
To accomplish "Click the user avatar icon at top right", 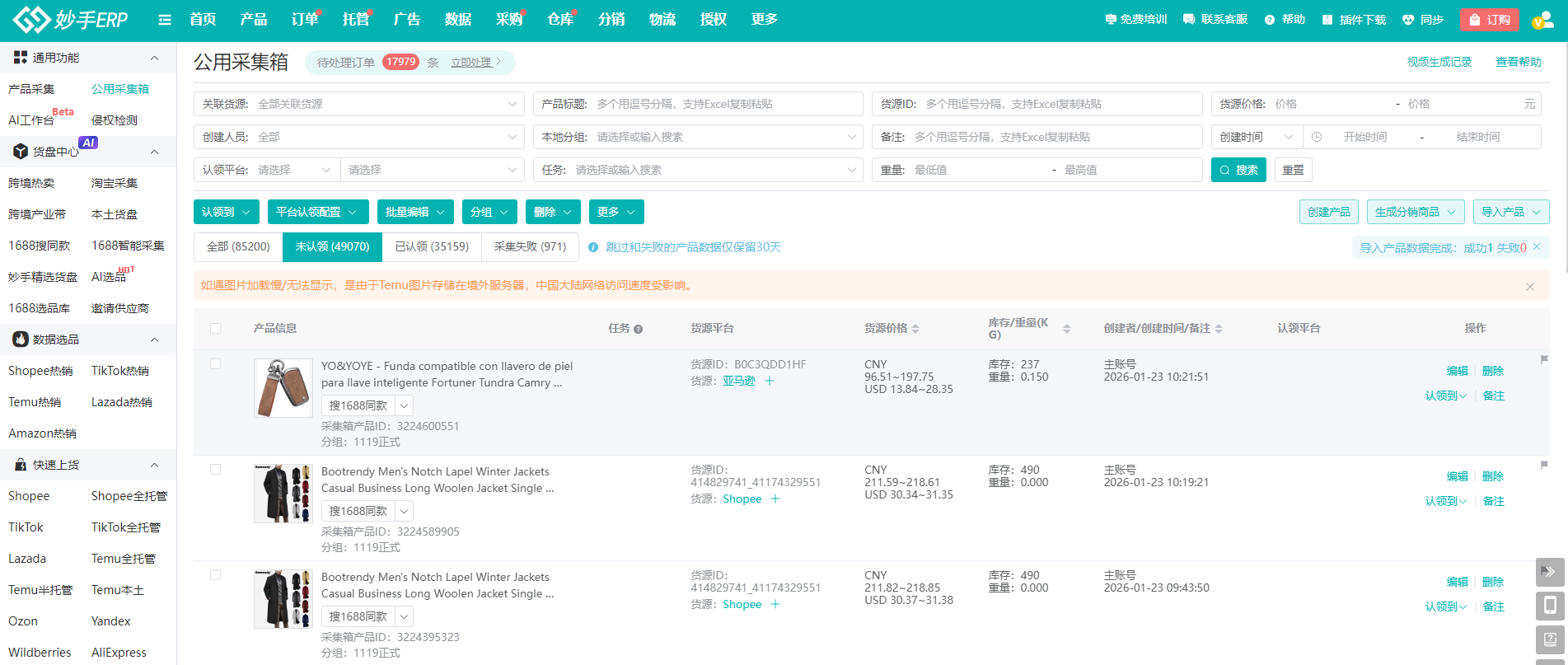I will point(1542,20).
